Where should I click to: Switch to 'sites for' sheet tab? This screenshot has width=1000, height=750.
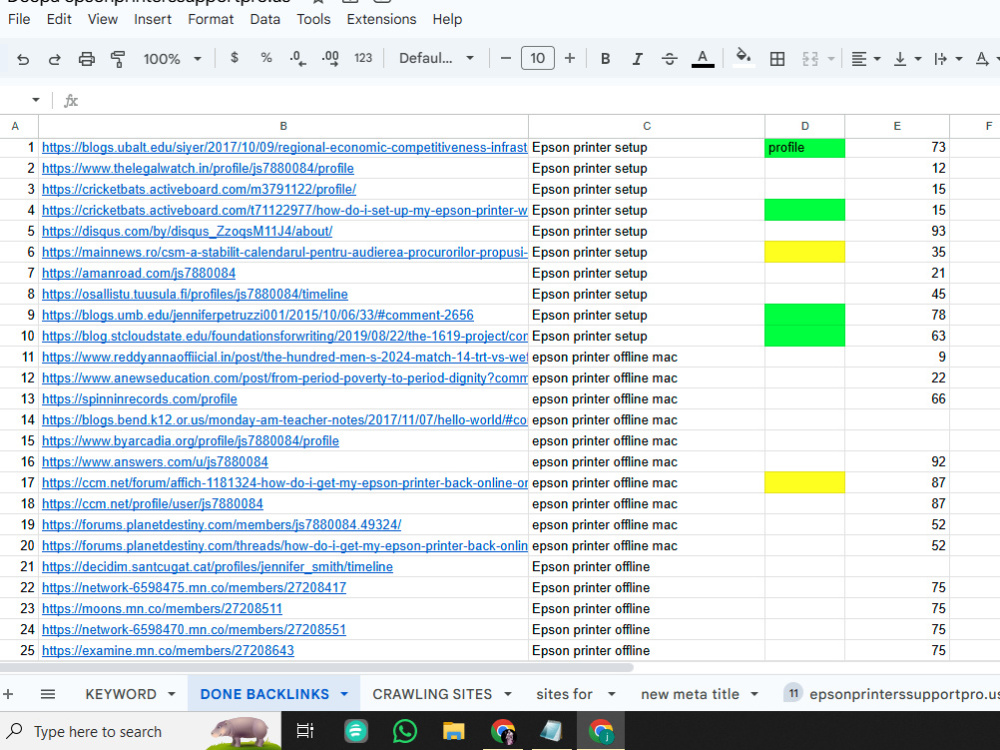click(564, 694)
